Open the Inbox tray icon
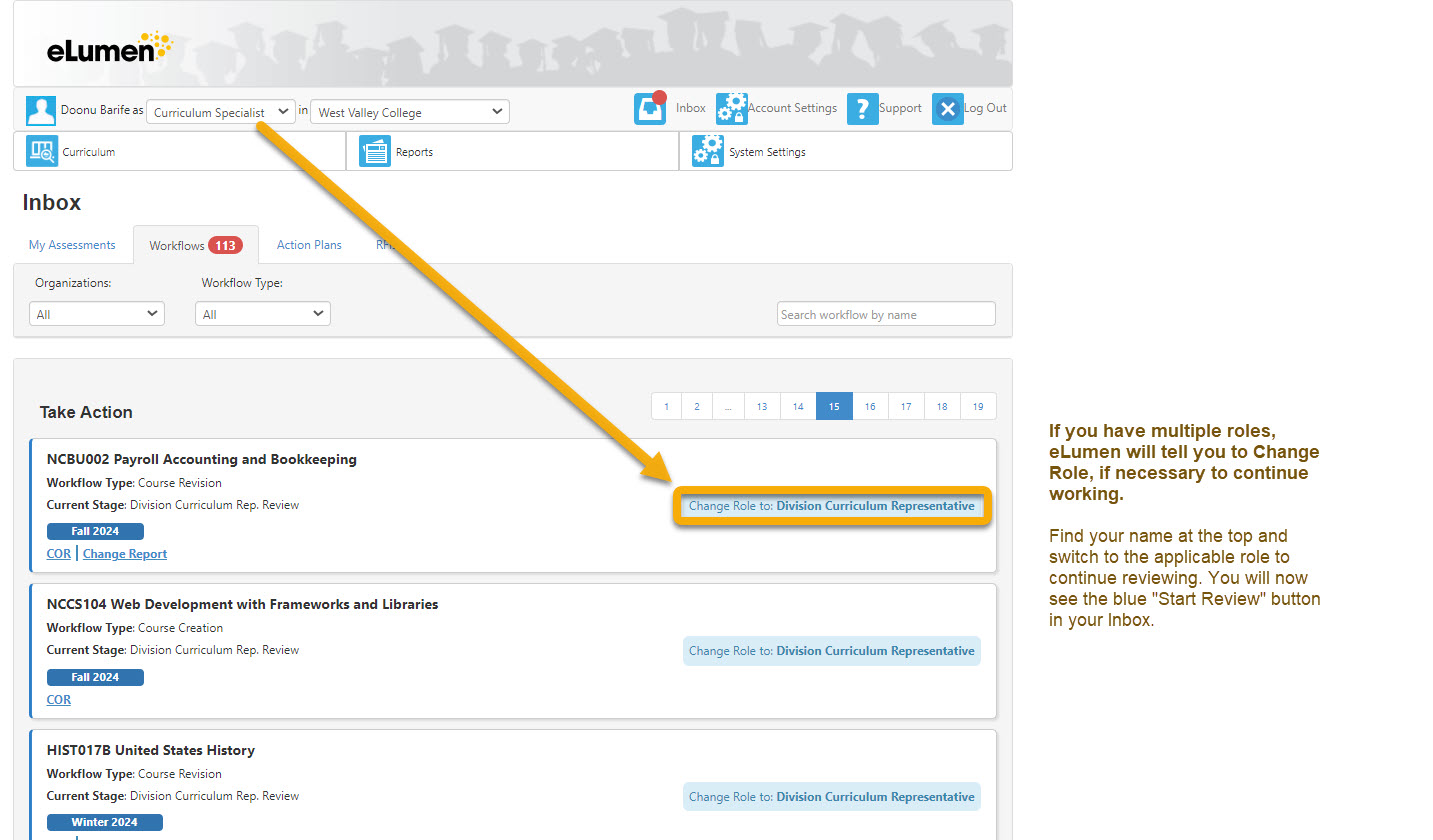 pos(650,108)
